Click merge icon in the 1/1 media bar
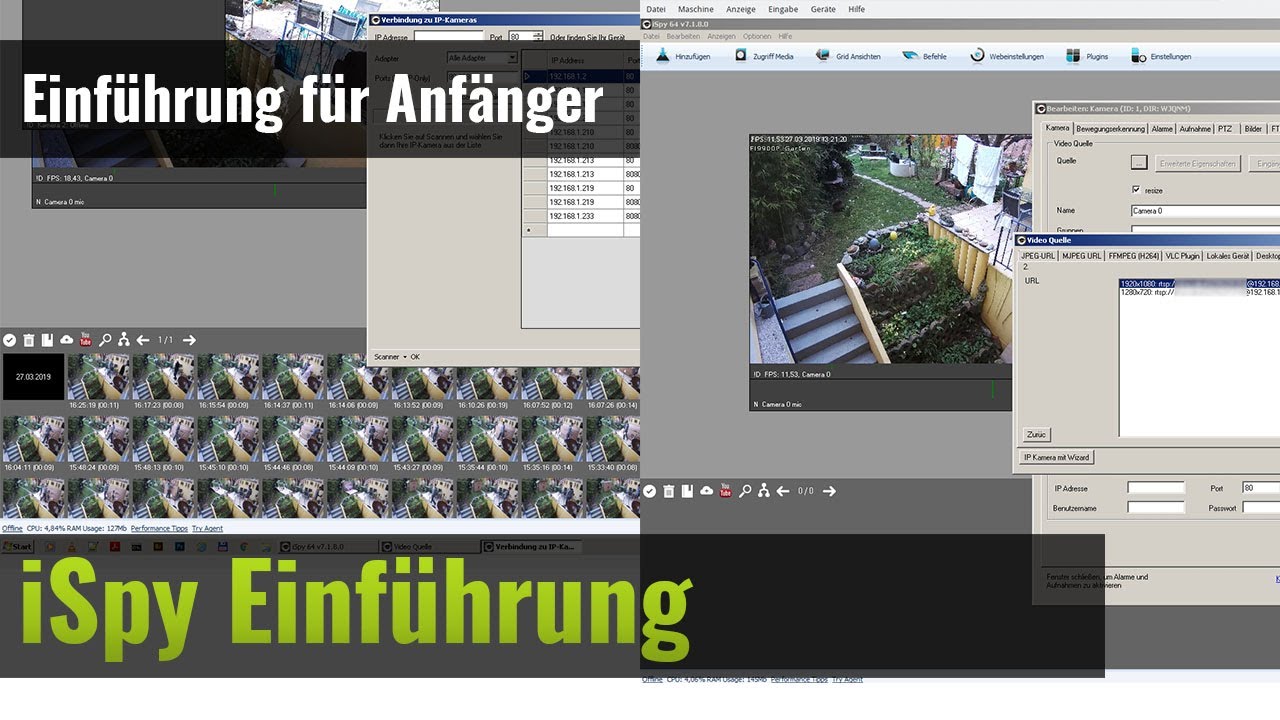 pyautogui.click(x=123, y=340)
